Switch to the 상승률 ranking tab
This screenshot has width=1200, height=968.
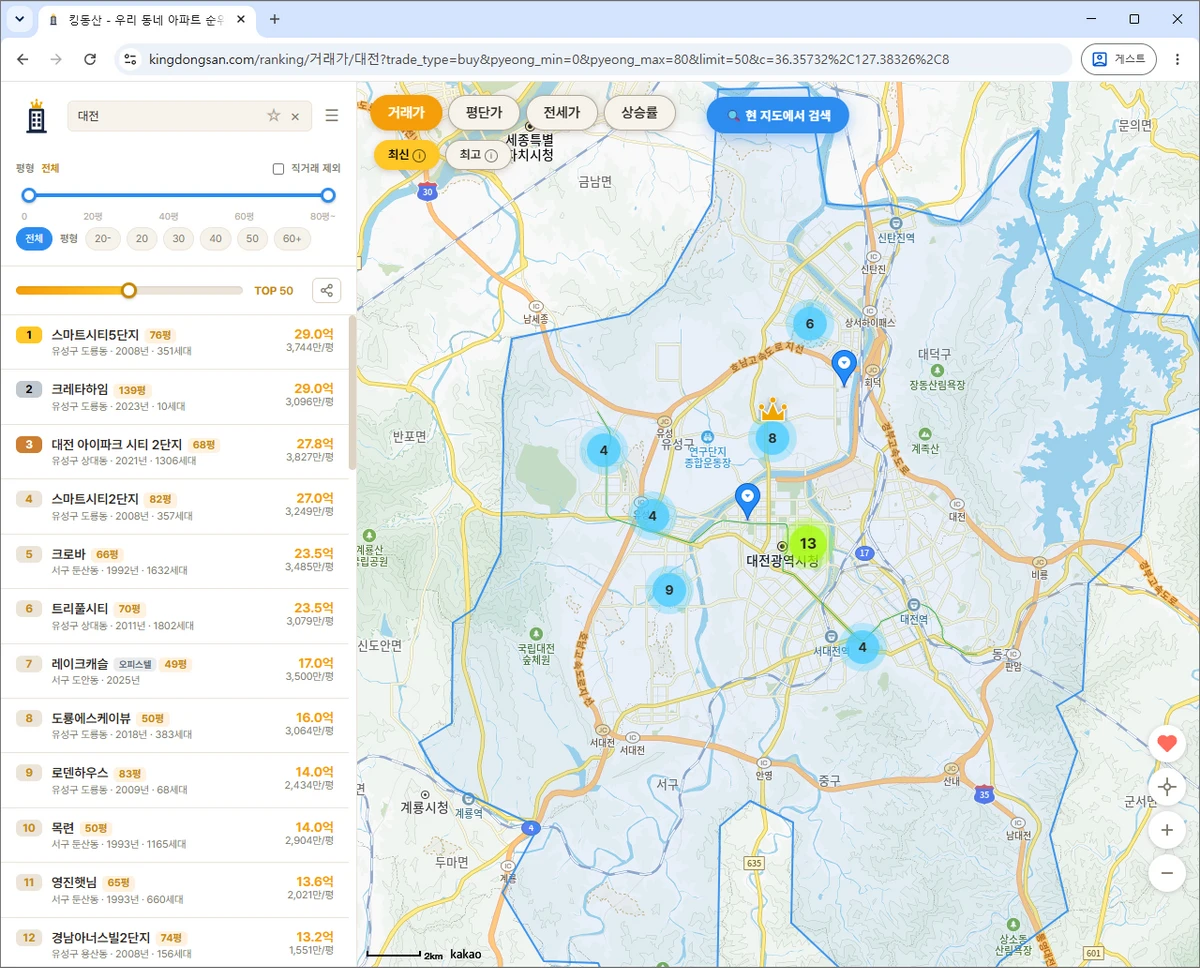coord(639,113)
